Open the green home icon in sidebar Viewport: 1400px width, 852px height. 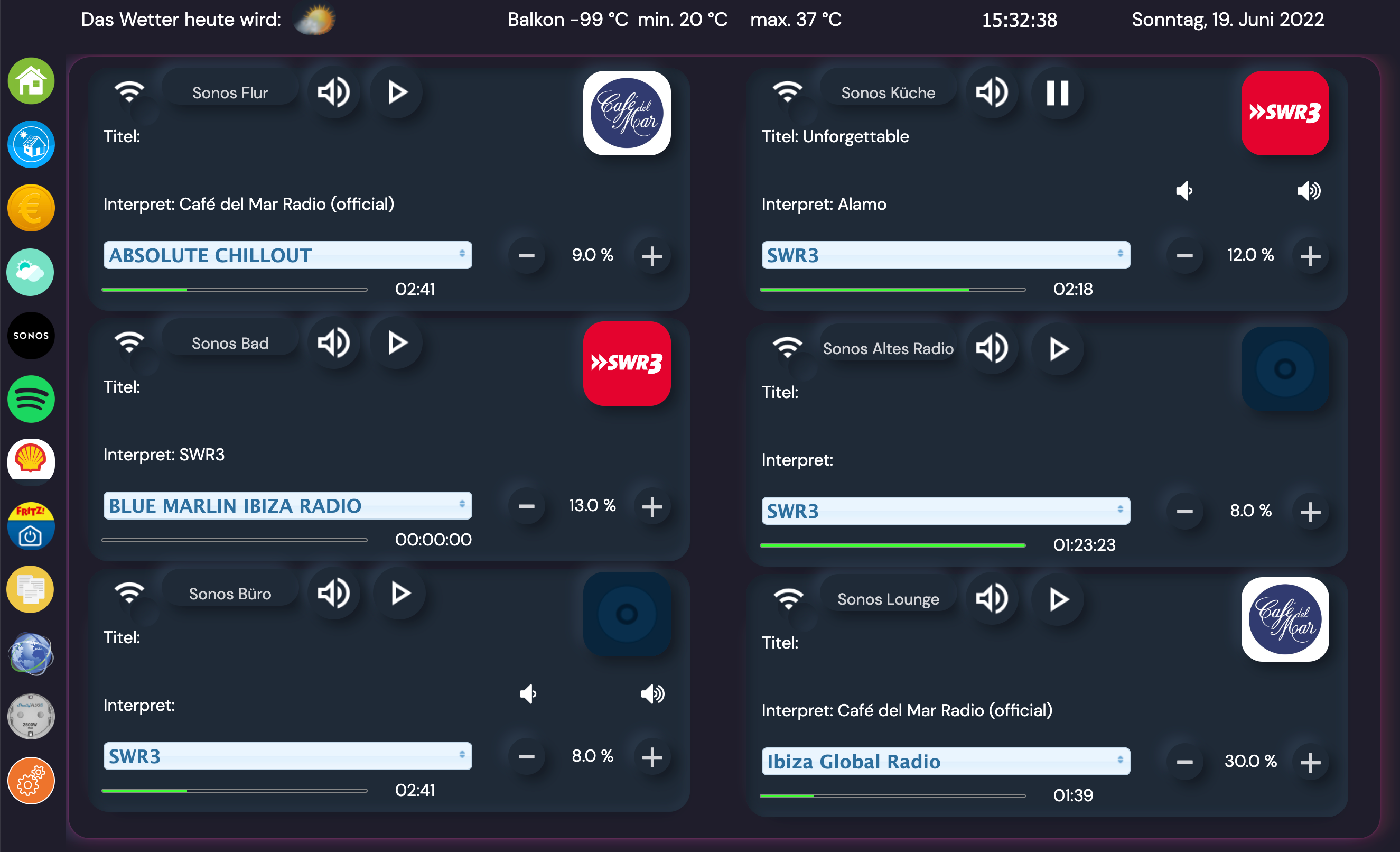click(31, 81)
